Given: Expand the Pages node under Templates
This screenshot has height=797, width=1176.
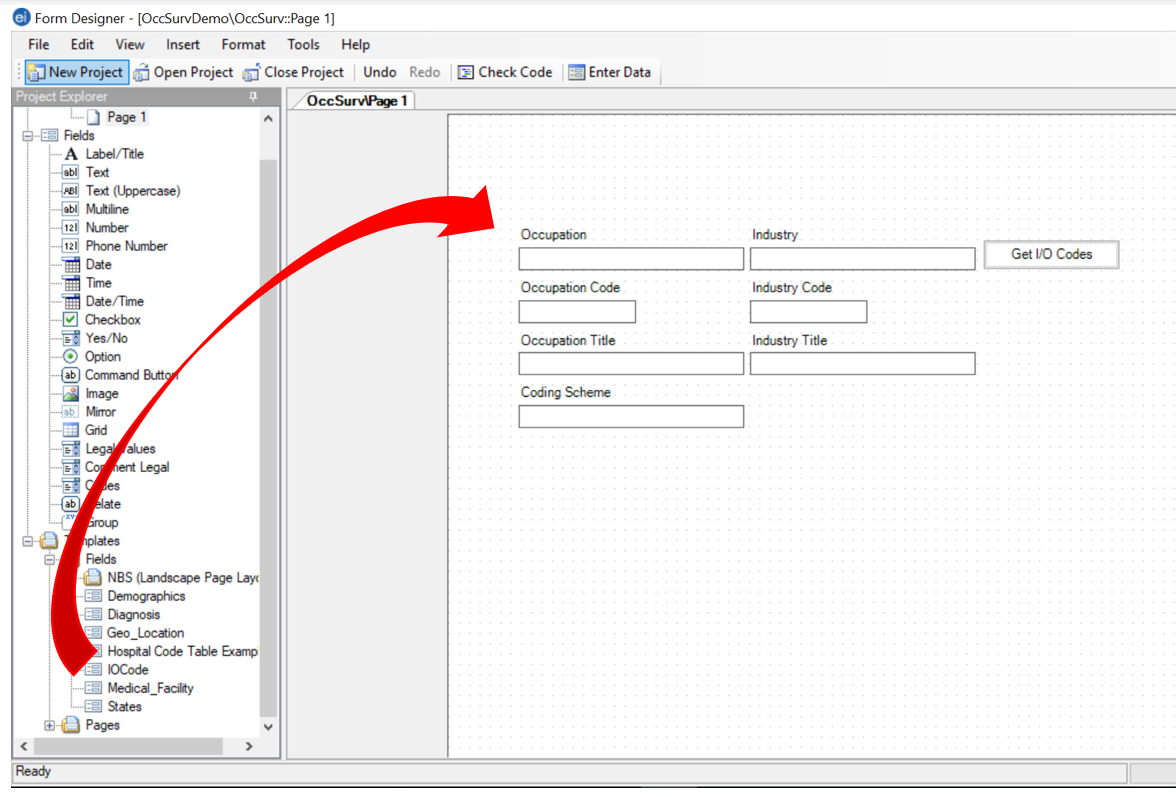Looking at the screenshot, I should click(x=50, y=725).
